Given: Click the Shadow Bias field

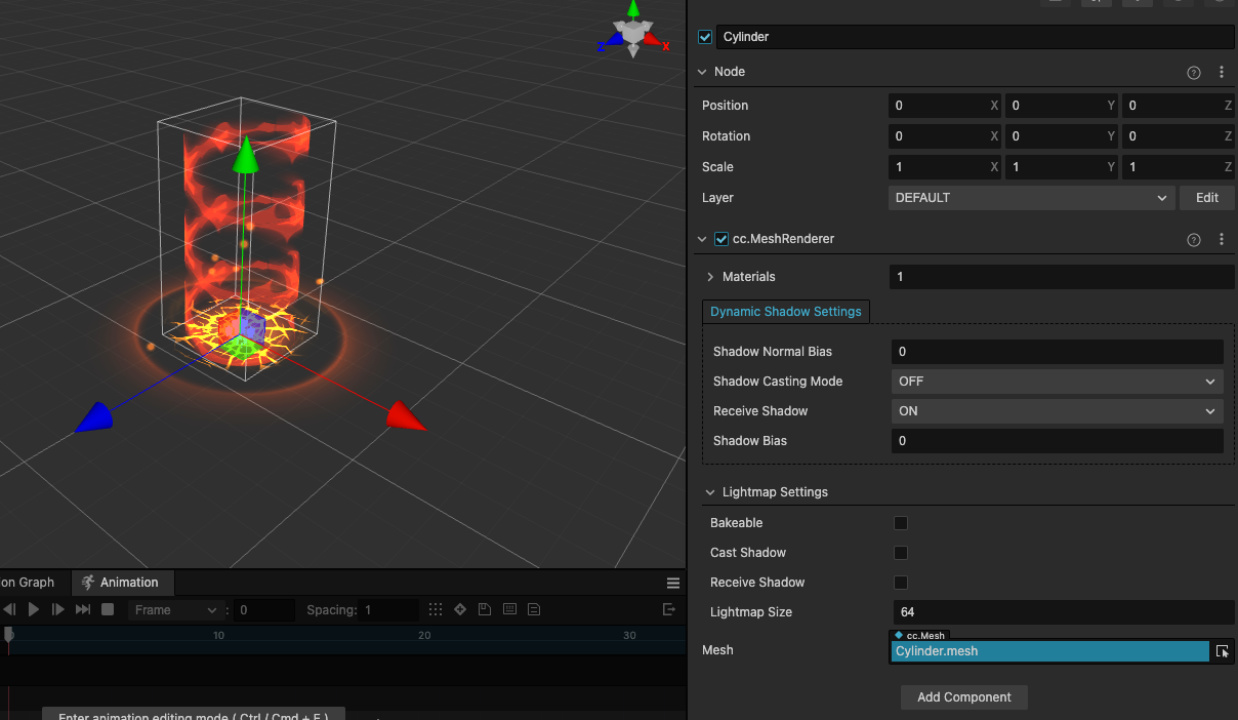Looking at the screenshot, I should (x=1057, y=441).
